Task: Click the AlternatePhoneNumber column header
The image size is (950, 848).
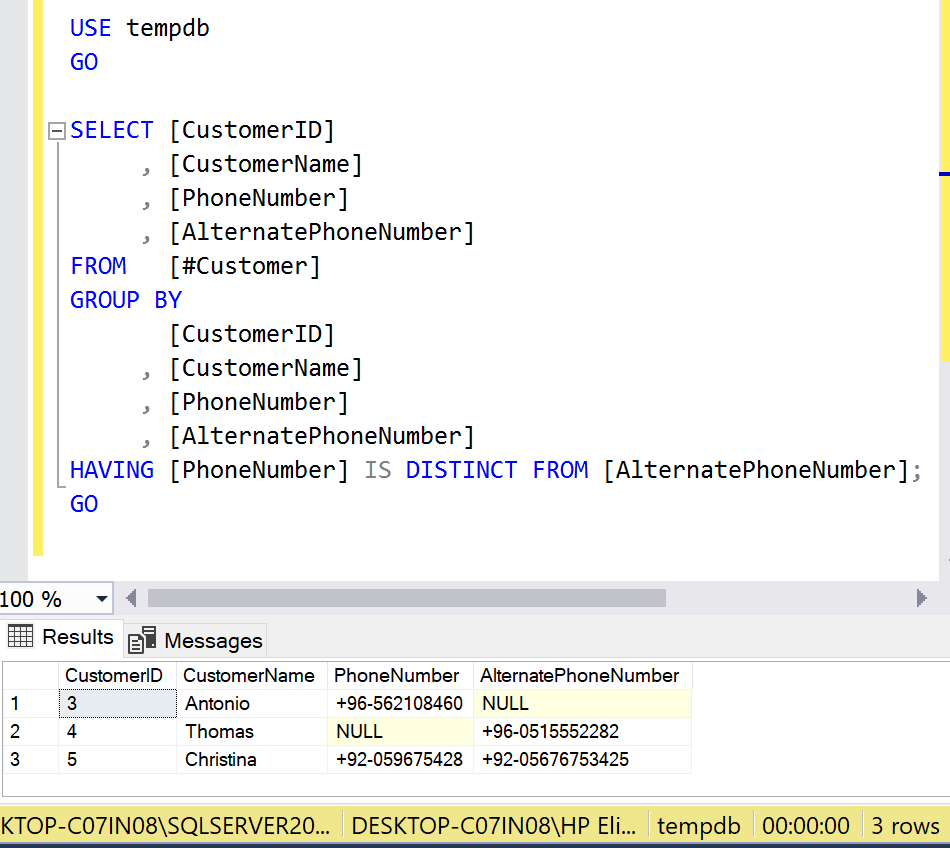Action: point(581,675)
